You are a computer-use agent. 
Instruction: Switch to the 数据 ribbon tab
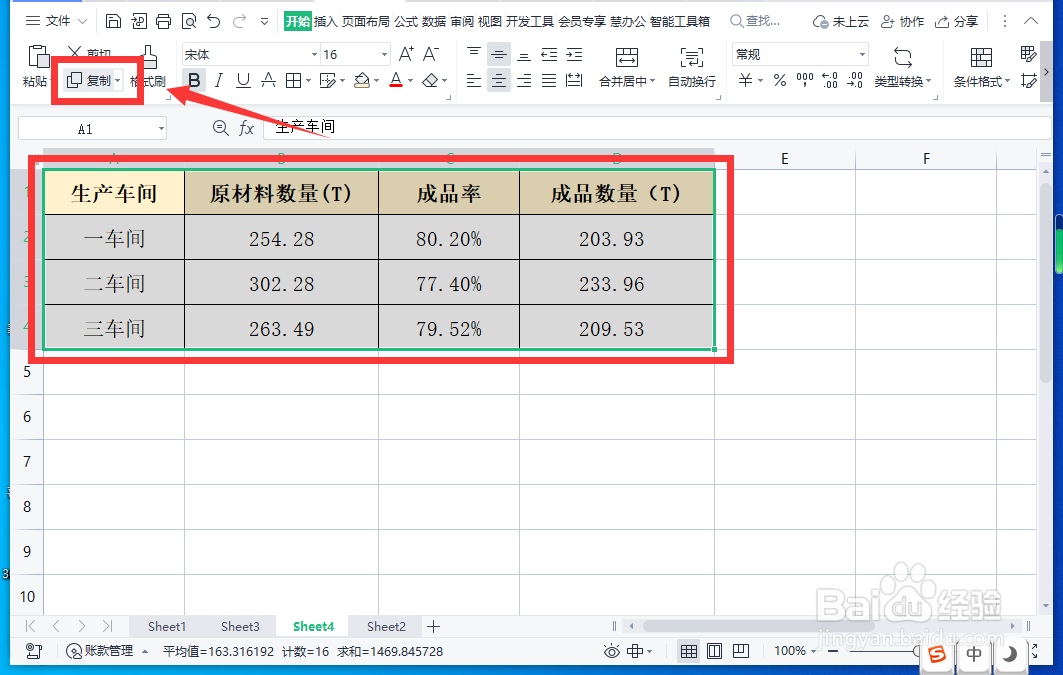coord(433,22)
